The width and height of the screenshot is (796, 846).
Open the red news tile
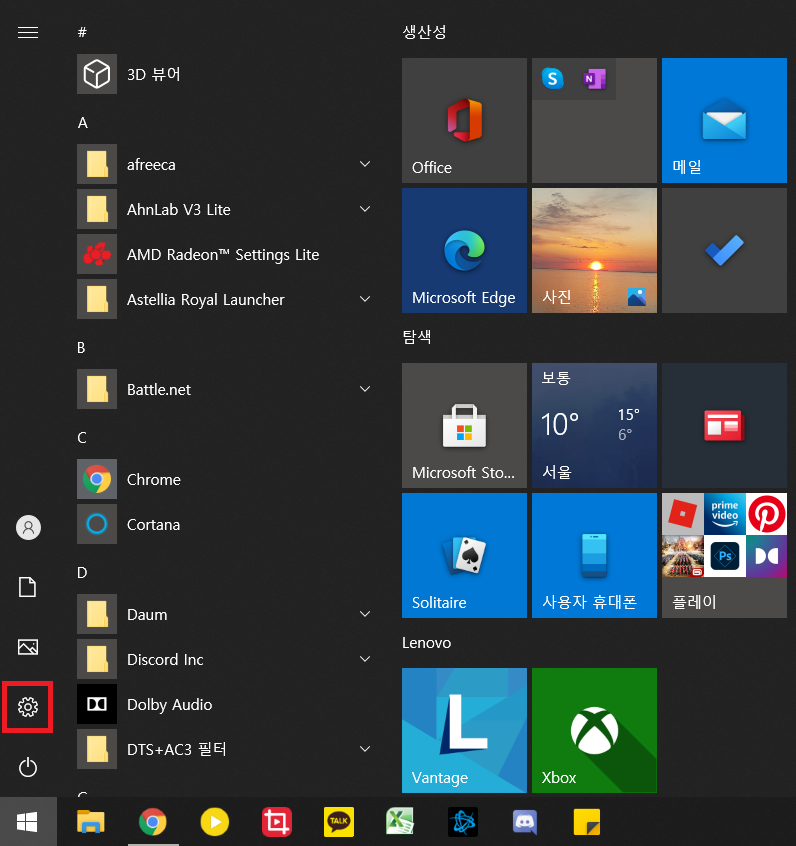pyautogui.click(x=724, y=426)
